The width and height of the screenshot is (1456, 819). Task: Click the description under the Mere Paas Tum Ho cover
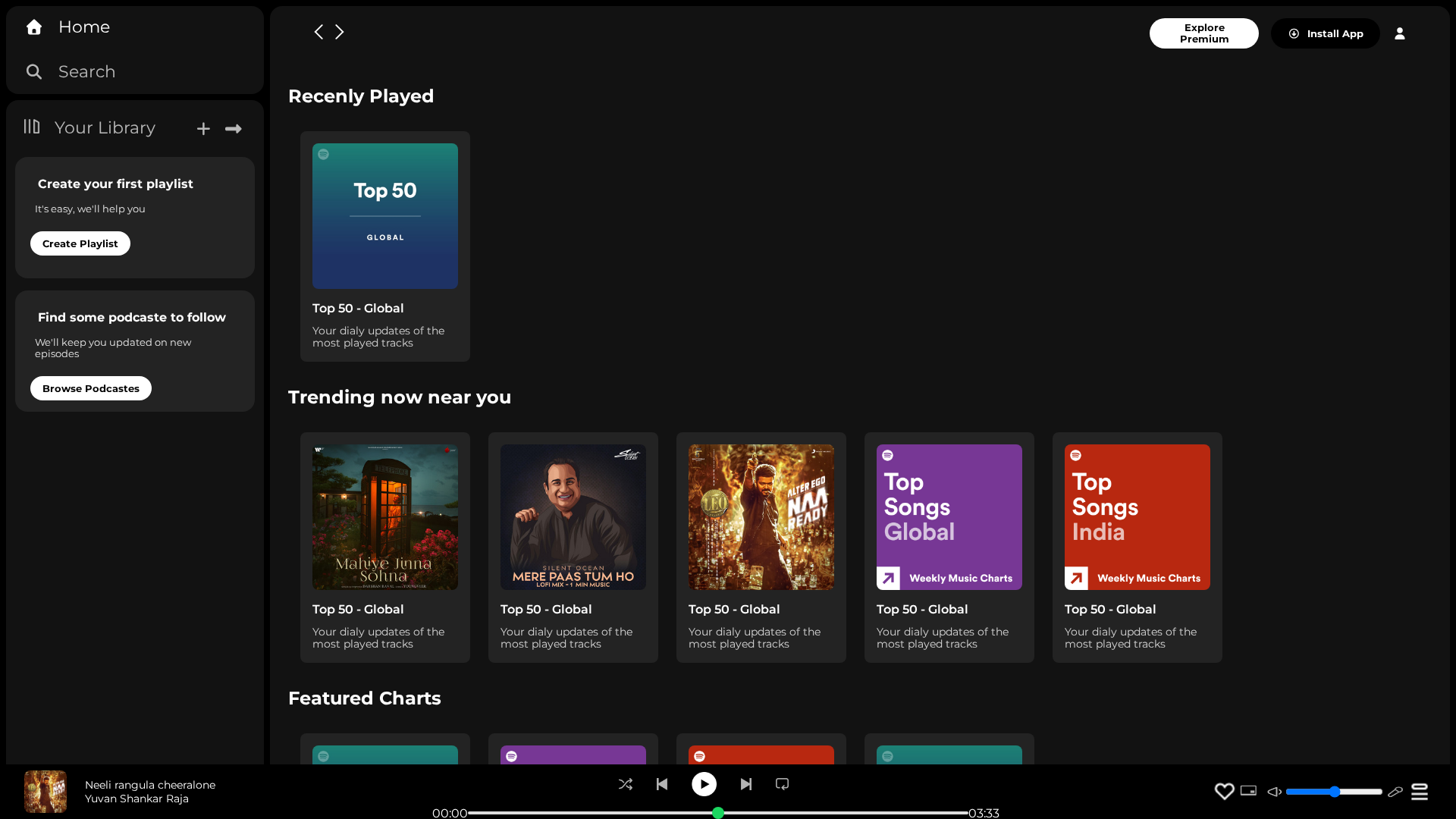coord(566,638)
